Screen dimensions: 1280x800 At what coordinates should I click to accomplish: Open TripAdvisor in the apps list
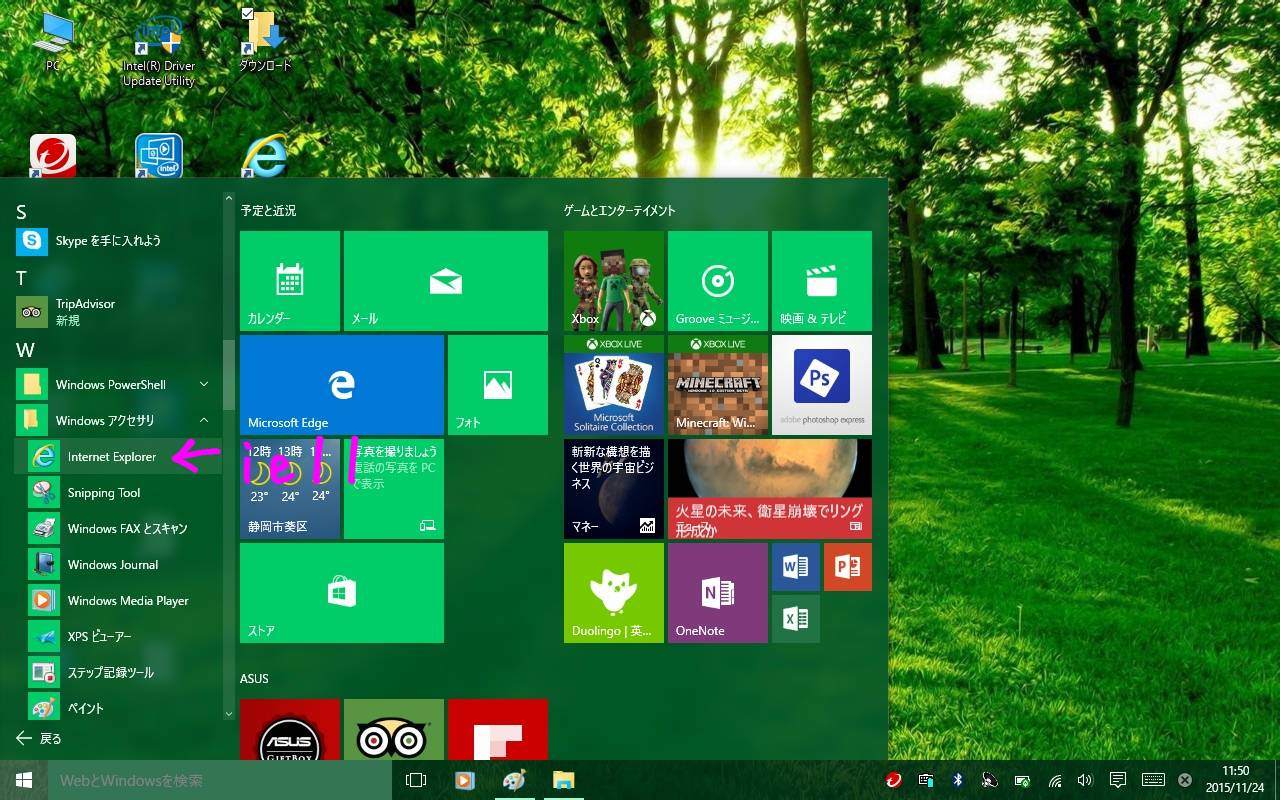pyautogui.click(x=118, y=312)
